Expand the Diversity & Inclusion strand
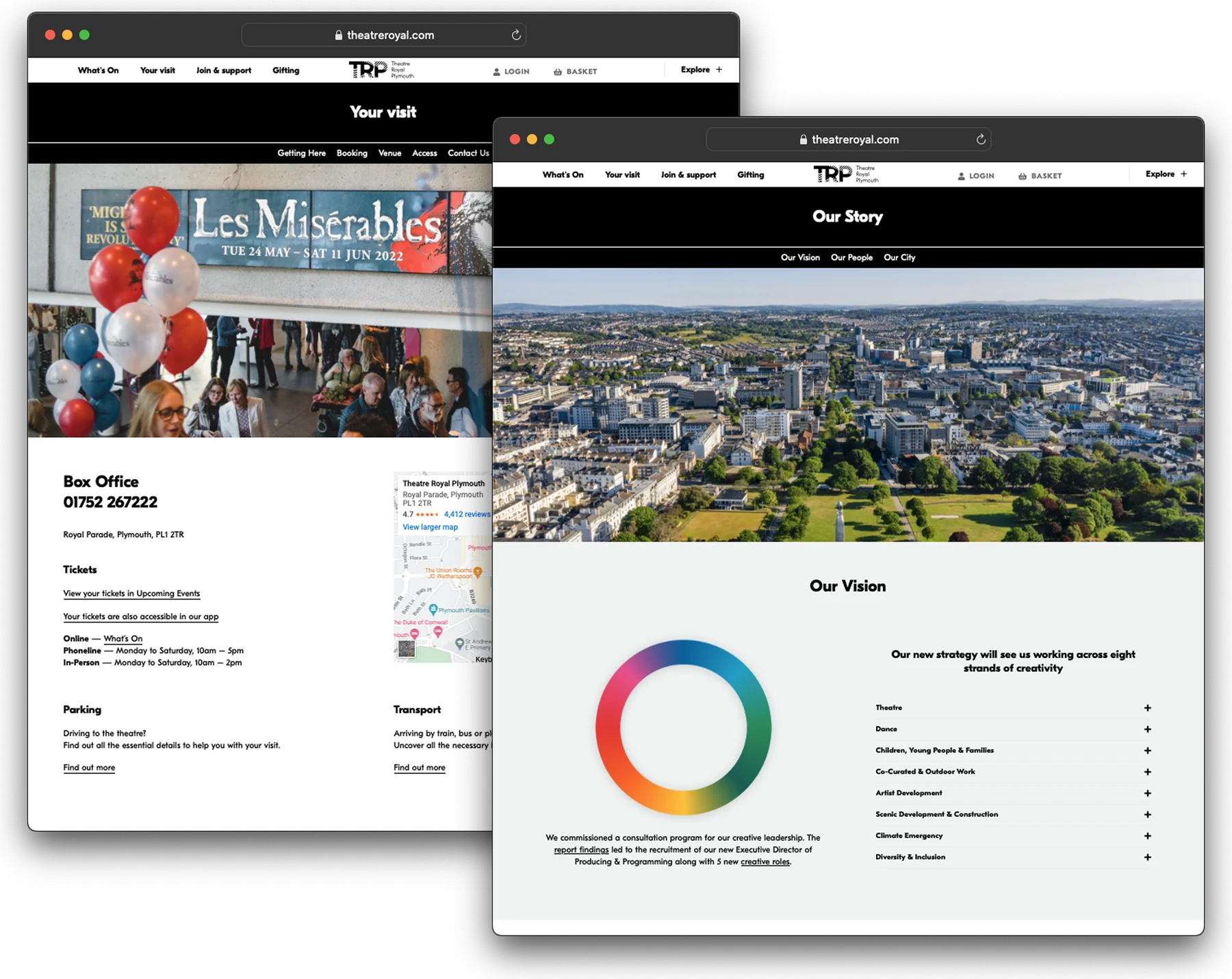1232x979 pixels. pos(1013,857)
